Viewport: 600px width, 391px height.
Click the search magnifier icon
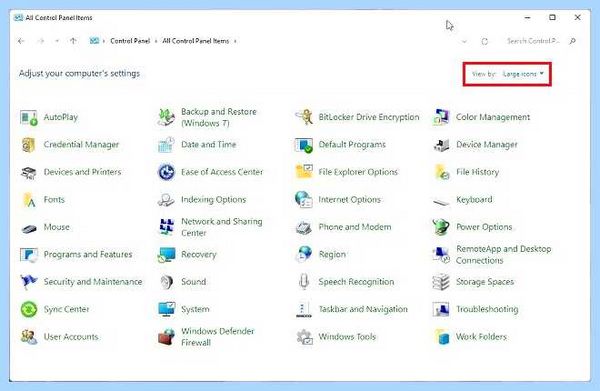pos(572,41)
